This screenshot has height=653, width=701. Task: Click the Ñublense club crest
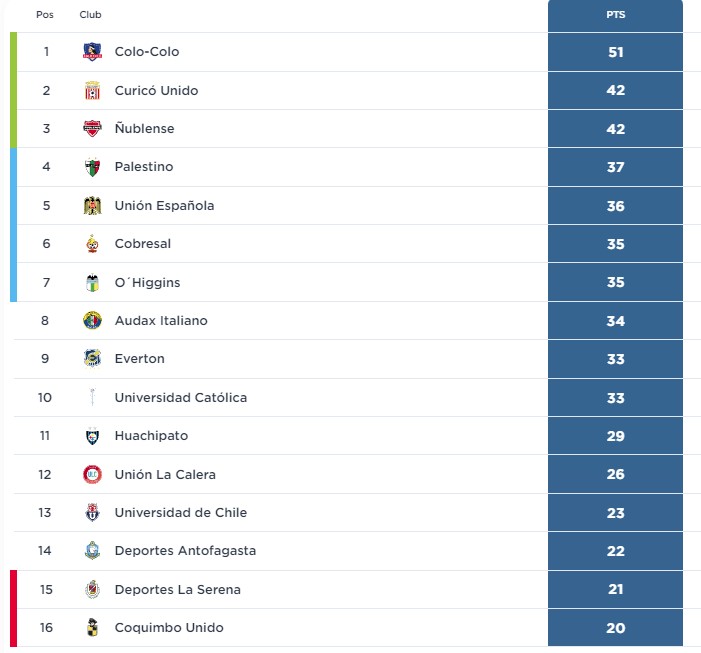click(93, 129)
